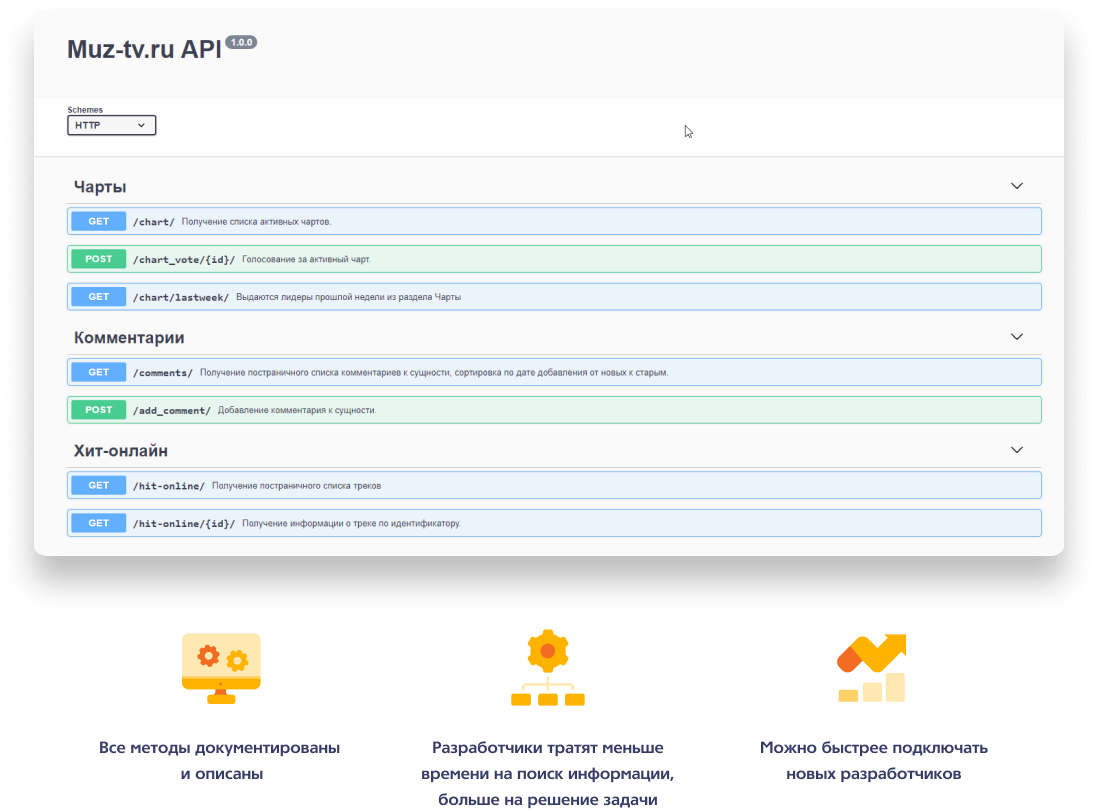The width and height of the screenshot is (1098, 812).
Task: Collapse the Хит-онлайн section chevron
Action: pos(1017,450)
